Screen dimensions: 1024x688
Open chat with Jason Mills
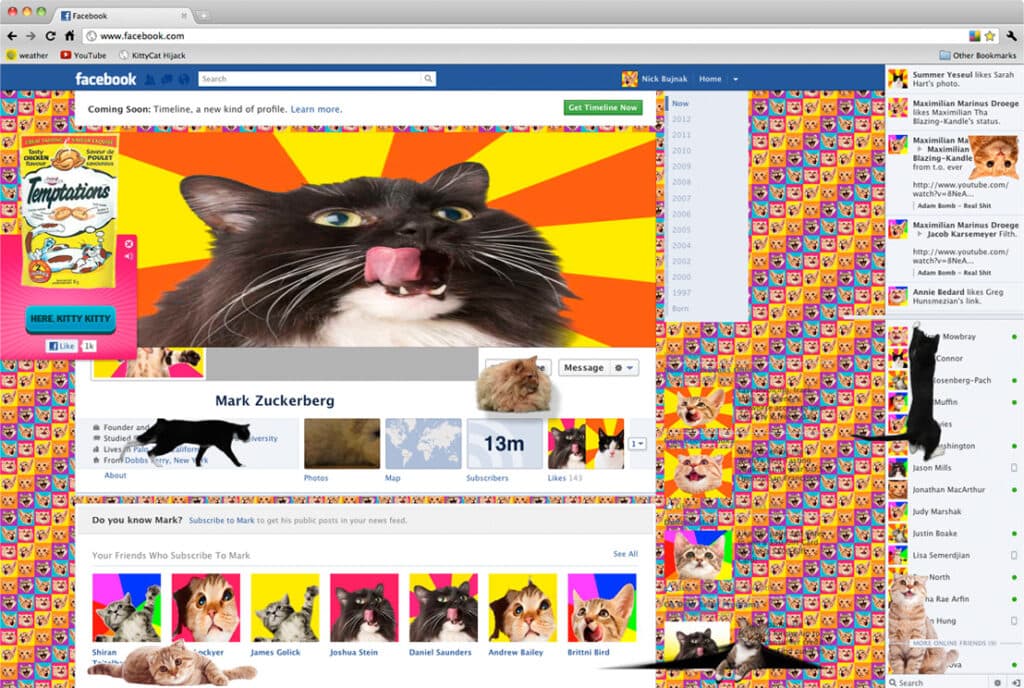pos(953,468)
